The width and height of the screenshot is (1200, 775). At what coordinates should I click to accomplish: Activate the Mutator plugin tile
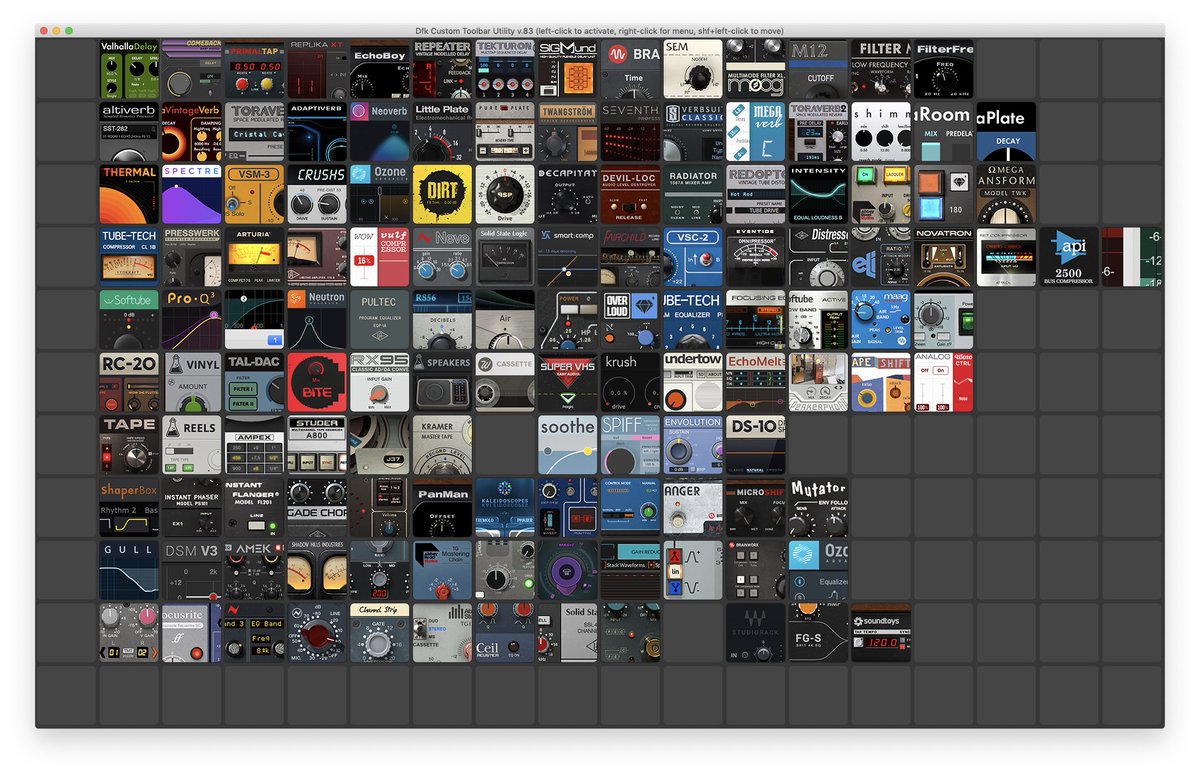coord(818,508)
